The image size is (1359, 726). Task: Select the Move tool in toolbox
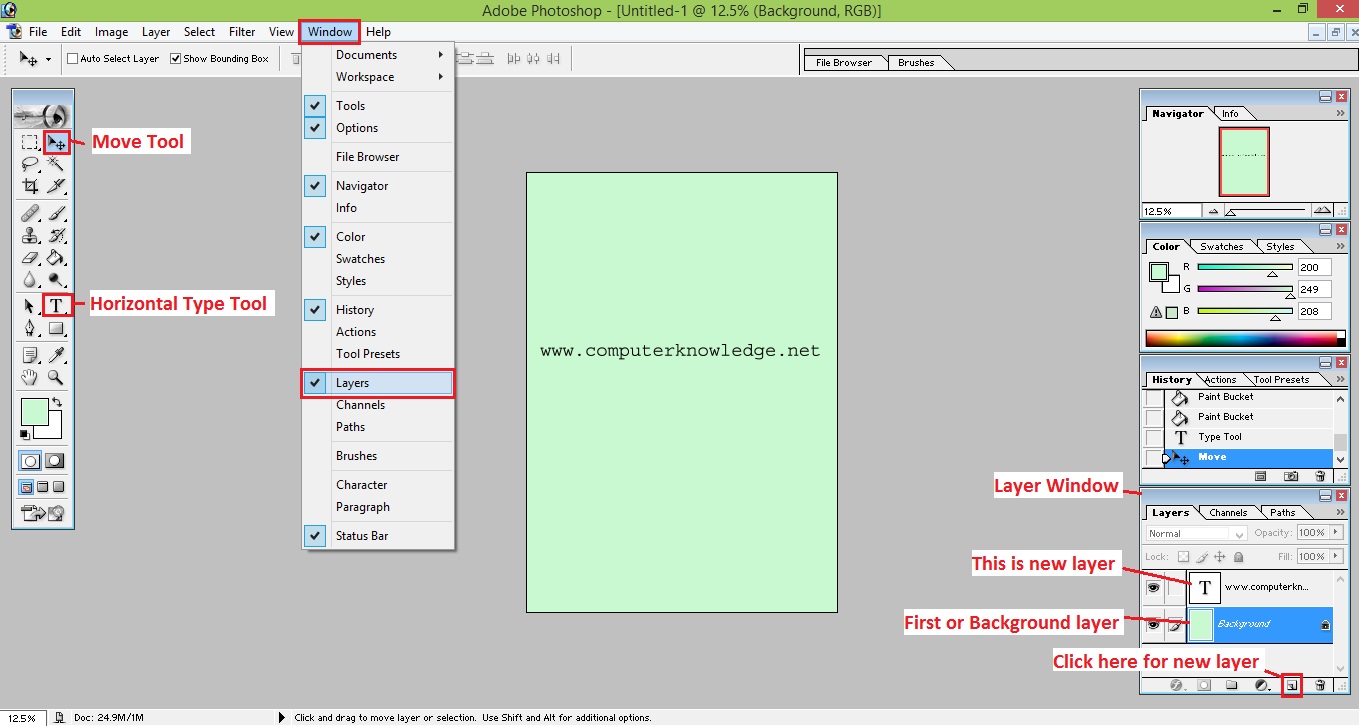pos(57,142)
